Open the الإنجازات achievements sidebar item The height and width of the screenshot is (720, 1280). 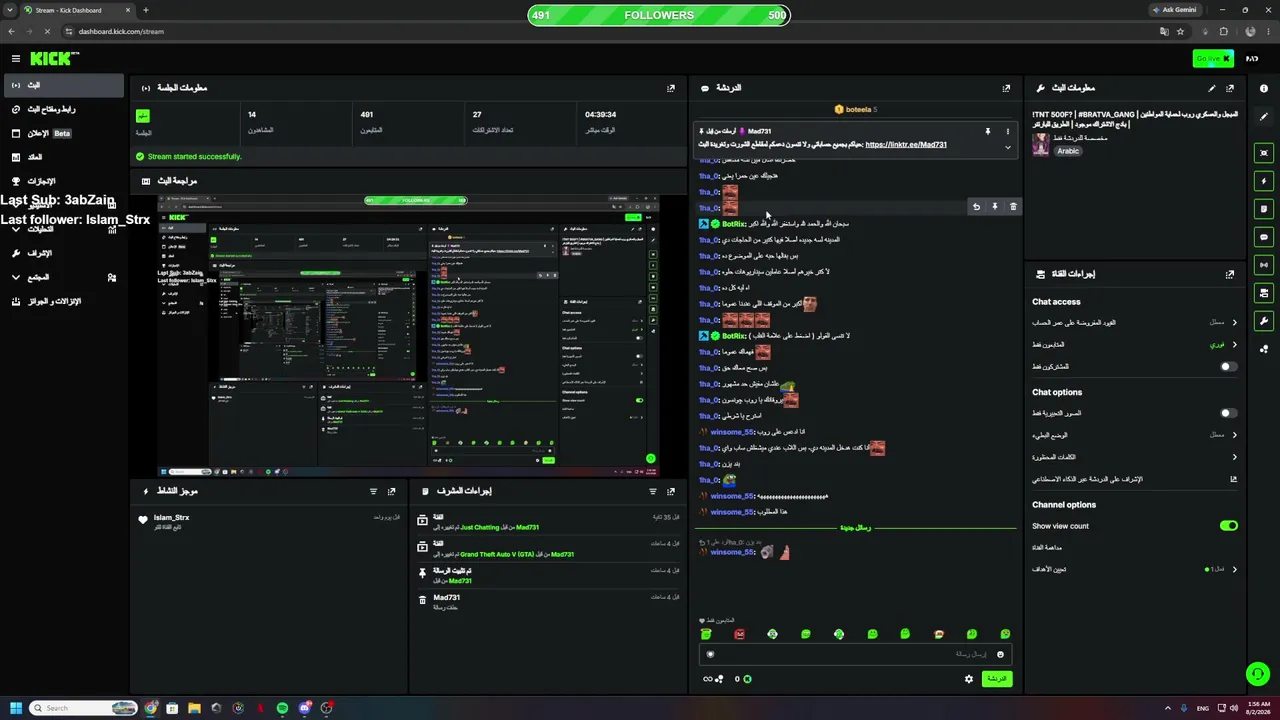(64, 181)
